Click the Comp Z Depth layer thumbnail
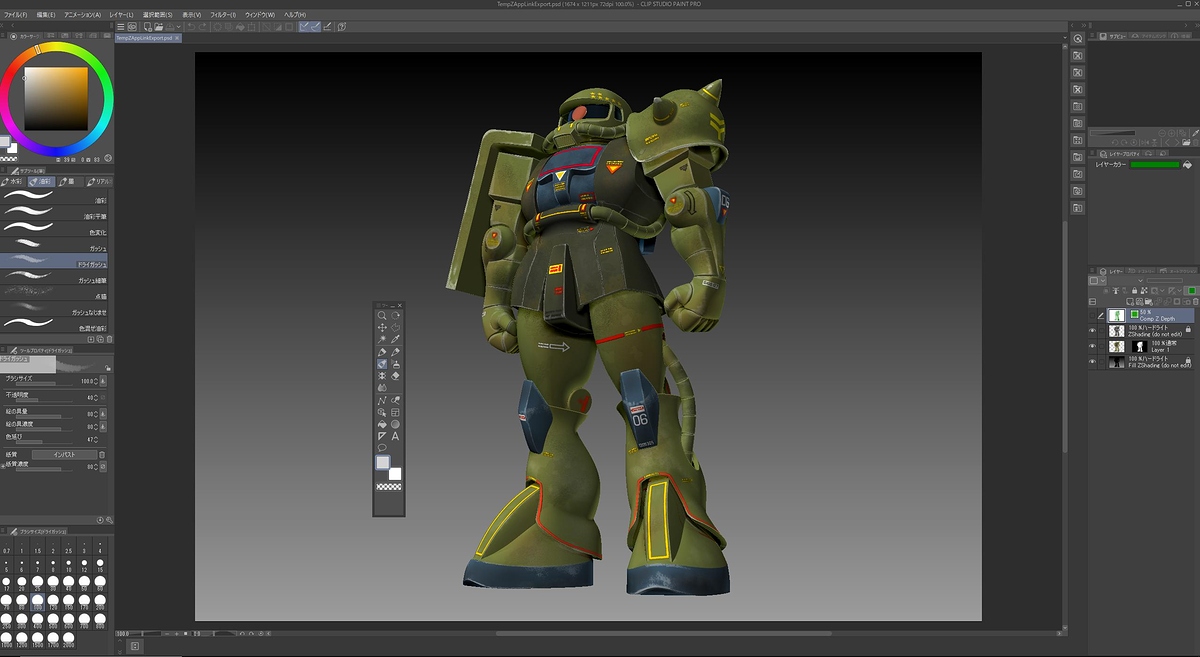Image resolution: width=1200 pixels, height=657 pixels. pos(1118,315)
